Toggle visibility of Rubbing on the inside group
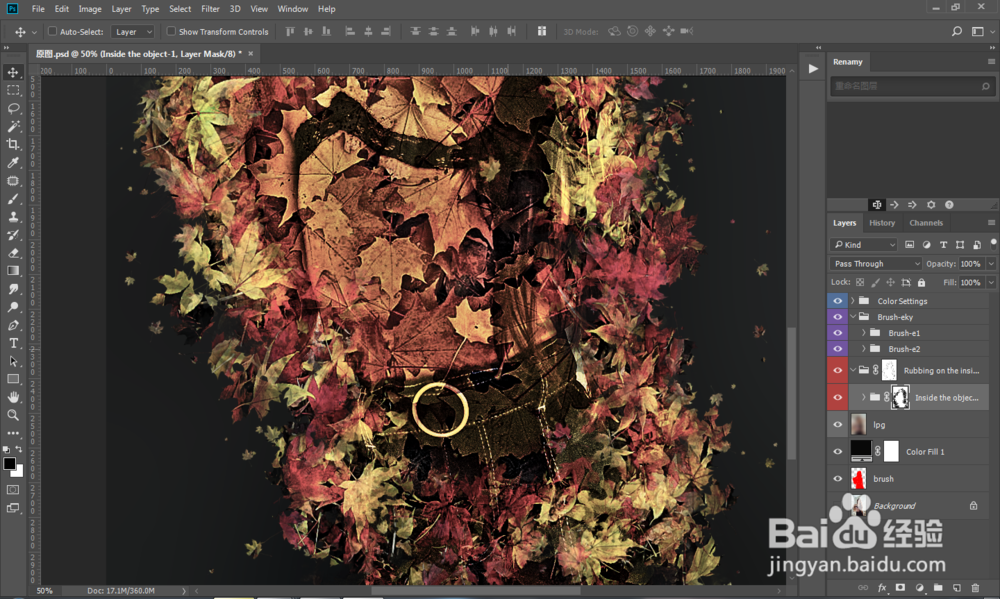1000x599 pixels. click(837, 370)
